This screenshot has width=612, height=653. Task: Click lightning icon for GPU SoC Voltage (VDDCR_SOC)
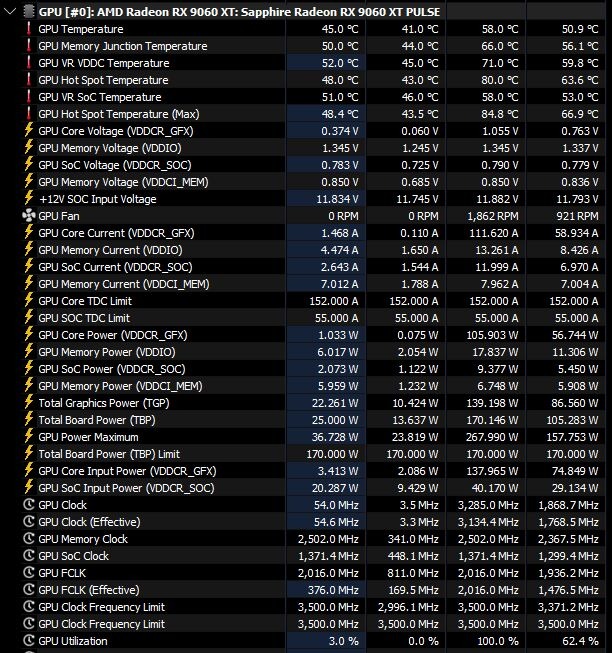(28, 165)
